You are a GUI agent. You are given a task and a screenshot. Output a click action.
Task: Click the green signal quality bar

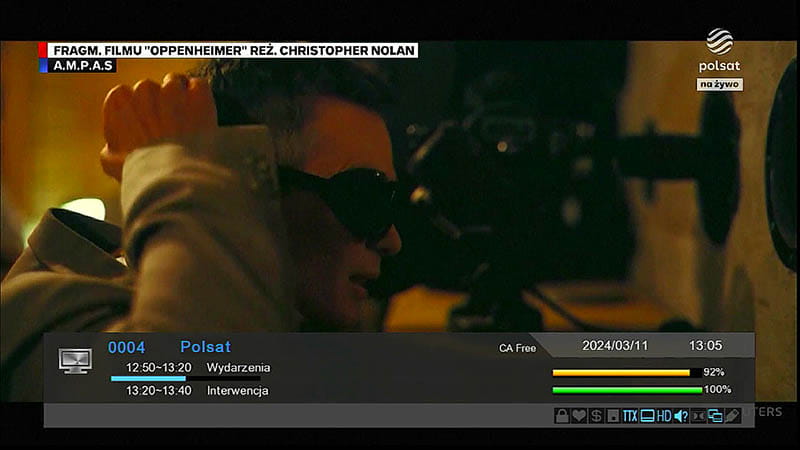(627, 390)
